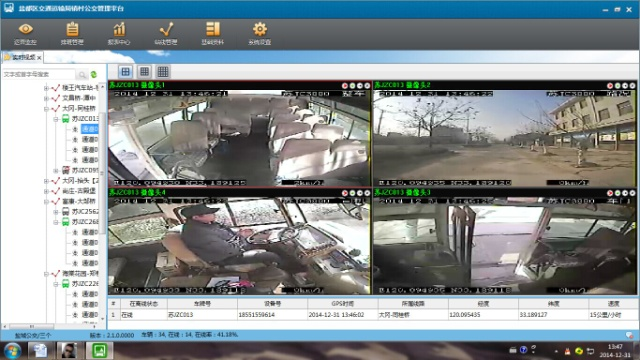This screenshot has height=360, width=640.
Task: Switch to sixteen-camera grid layout
Action: (163, 72)
